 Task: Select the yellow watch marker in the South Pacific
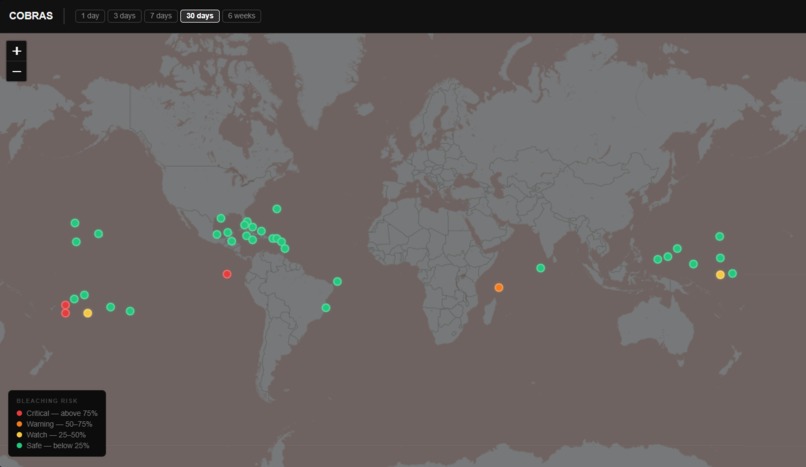pos(88,313)
